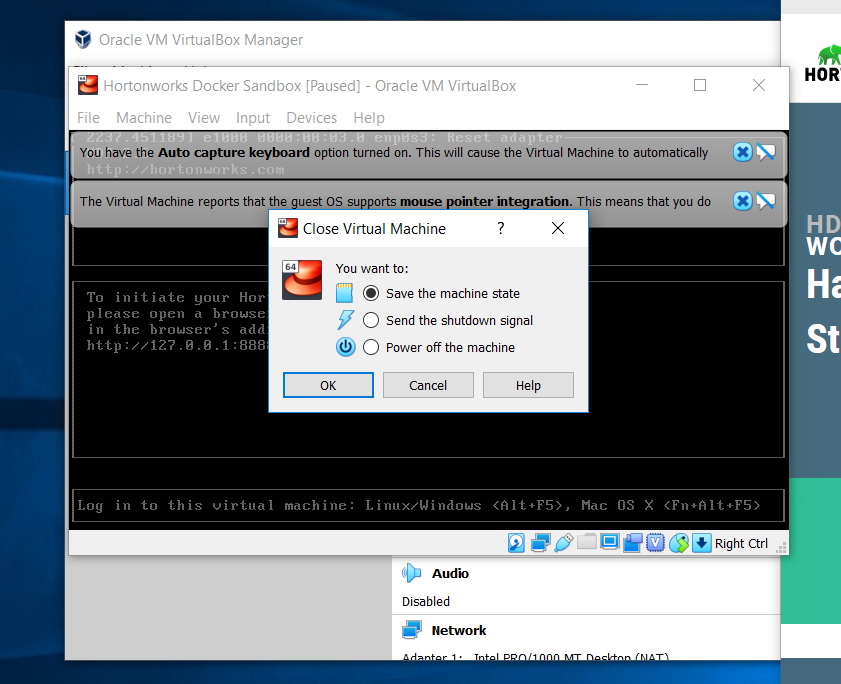
Task: Click the keyboard capture arrow indicator icon
Action: (x=701, y=543)
